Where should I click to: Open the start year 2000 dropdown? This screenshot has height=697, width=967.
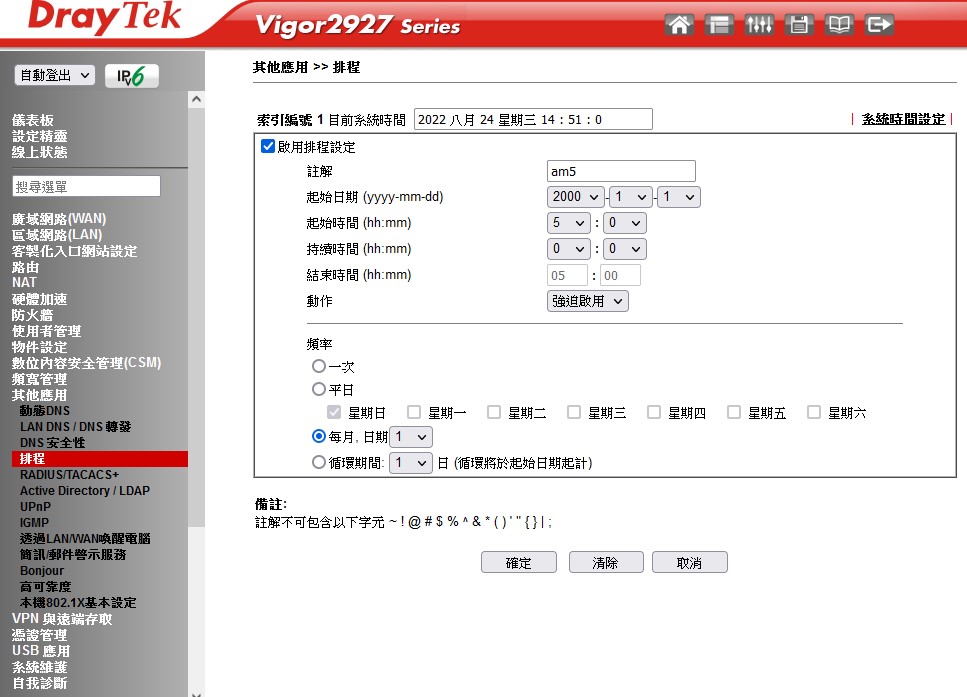pyautogui.click(x=575, y=197)
